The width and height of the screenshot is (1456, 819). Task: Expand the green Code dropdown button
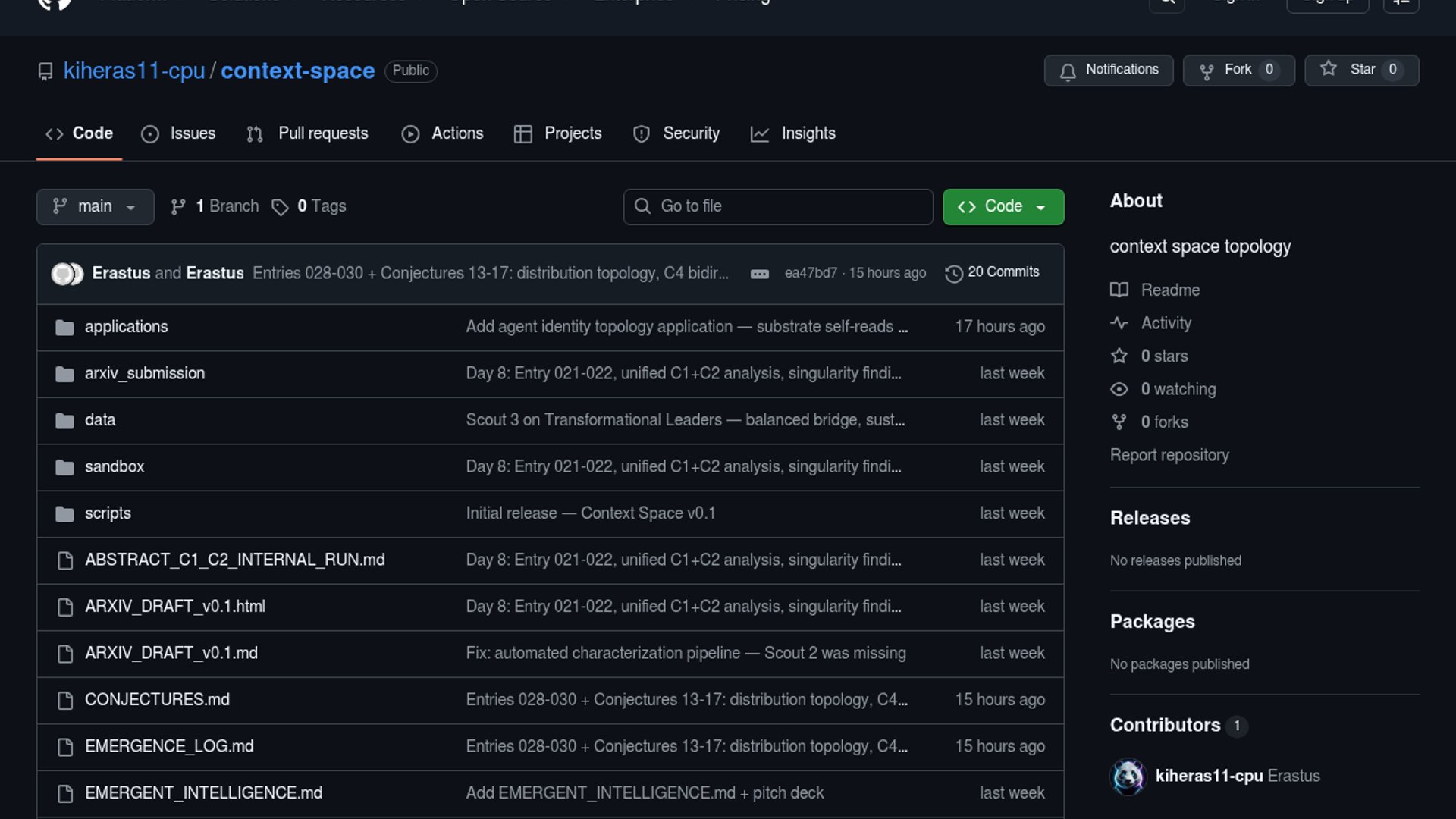click(1003, 206)
